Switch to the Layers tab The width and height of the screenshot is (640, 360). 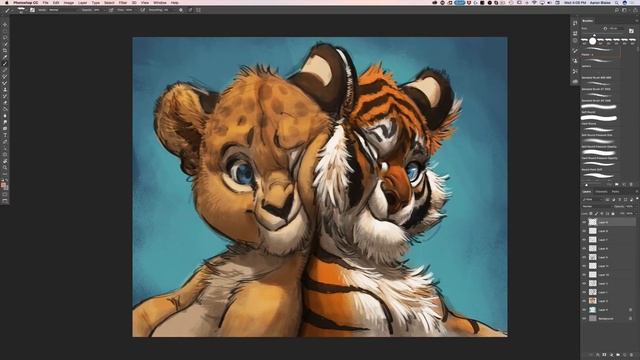(587, 191)
